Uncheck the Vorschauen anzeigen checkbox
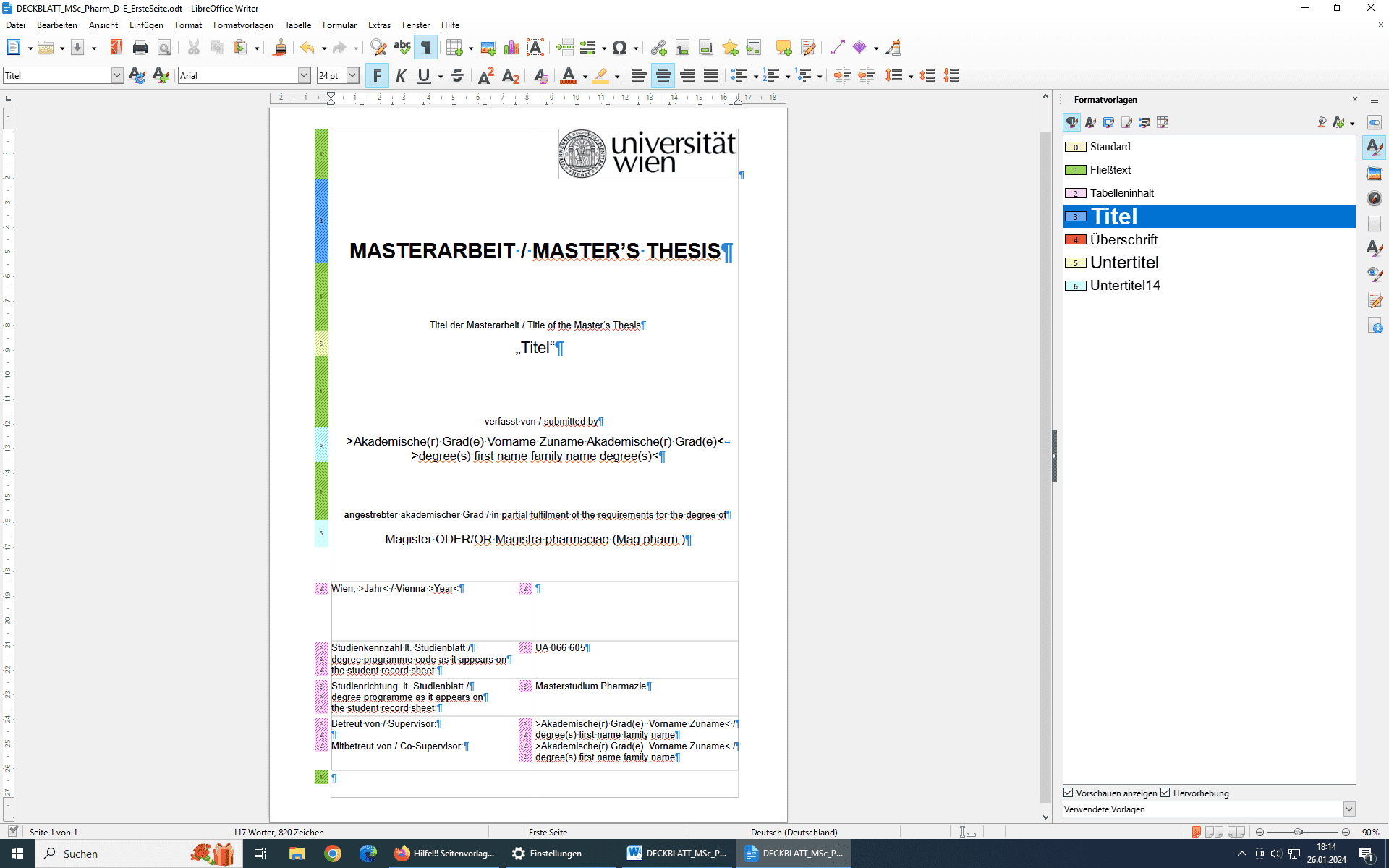 pos(1069,793)
